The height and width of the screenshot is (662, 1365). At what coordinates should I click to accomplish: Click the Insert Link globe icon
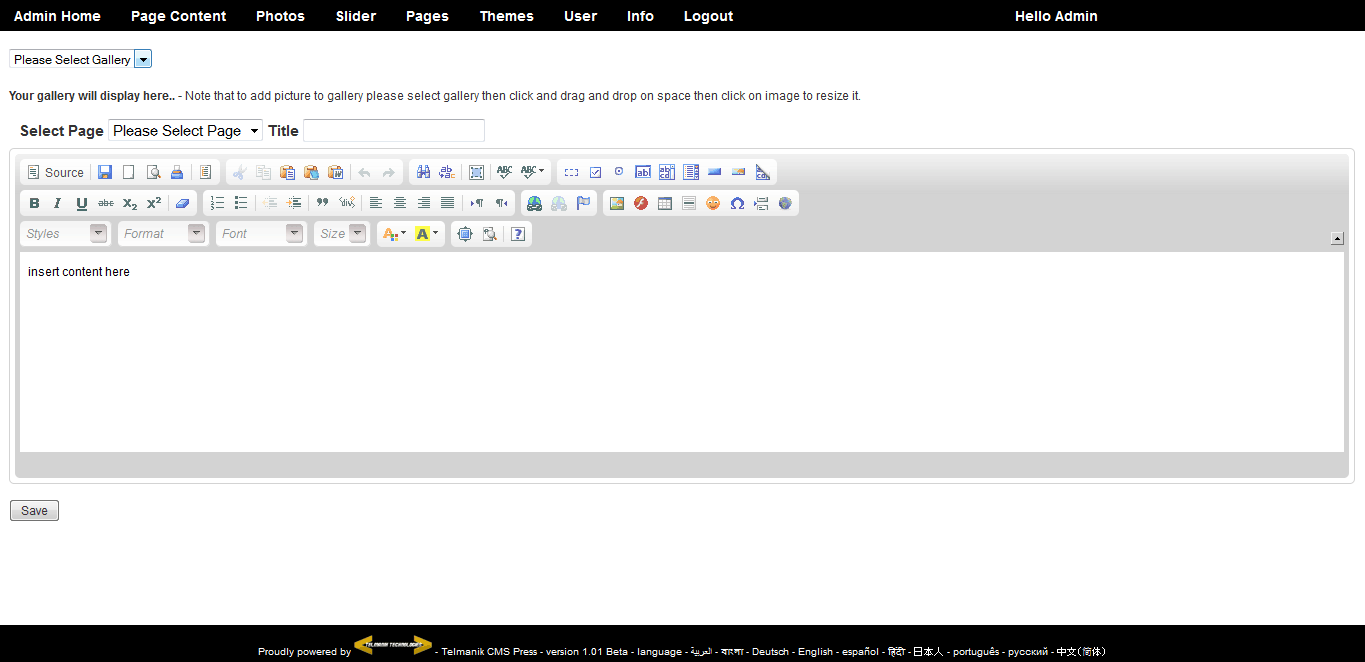coord(535,203)
